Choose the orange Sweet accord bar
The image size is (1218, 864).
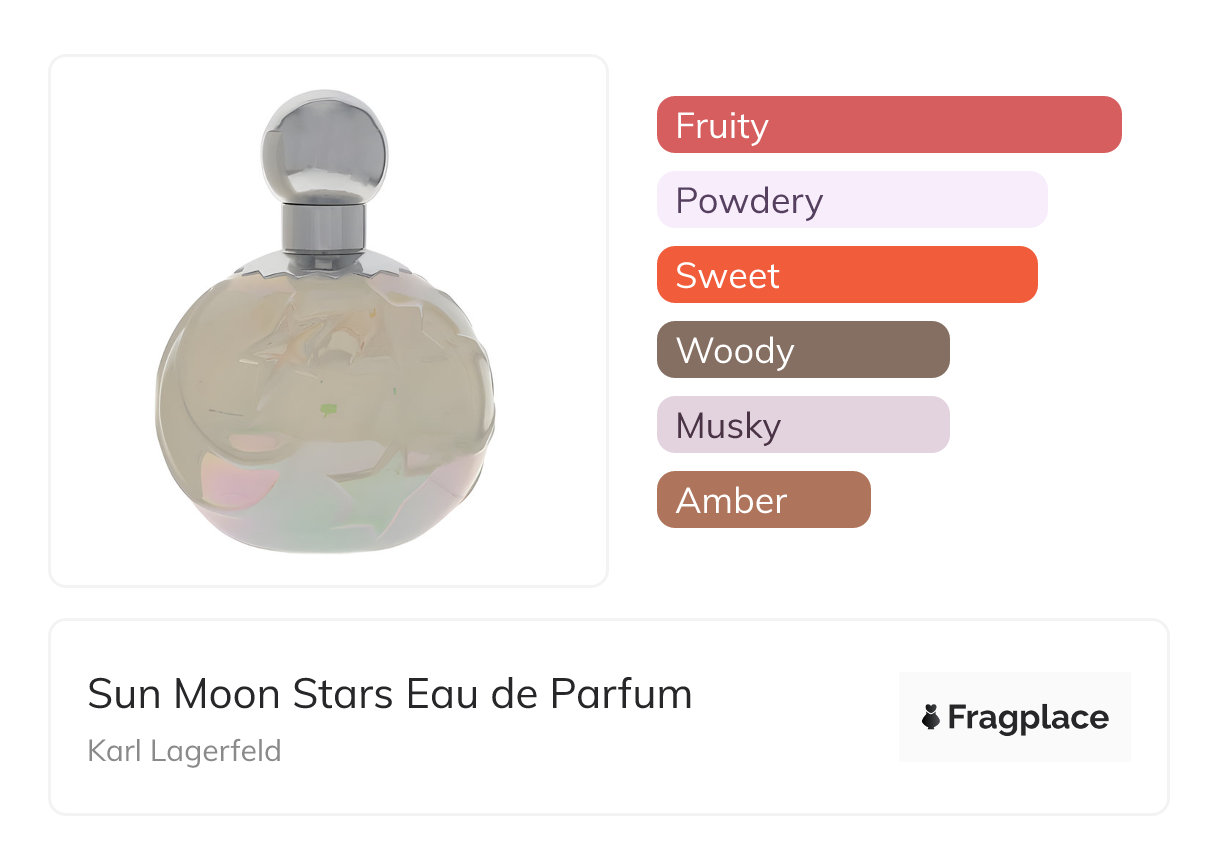(846, 275)
